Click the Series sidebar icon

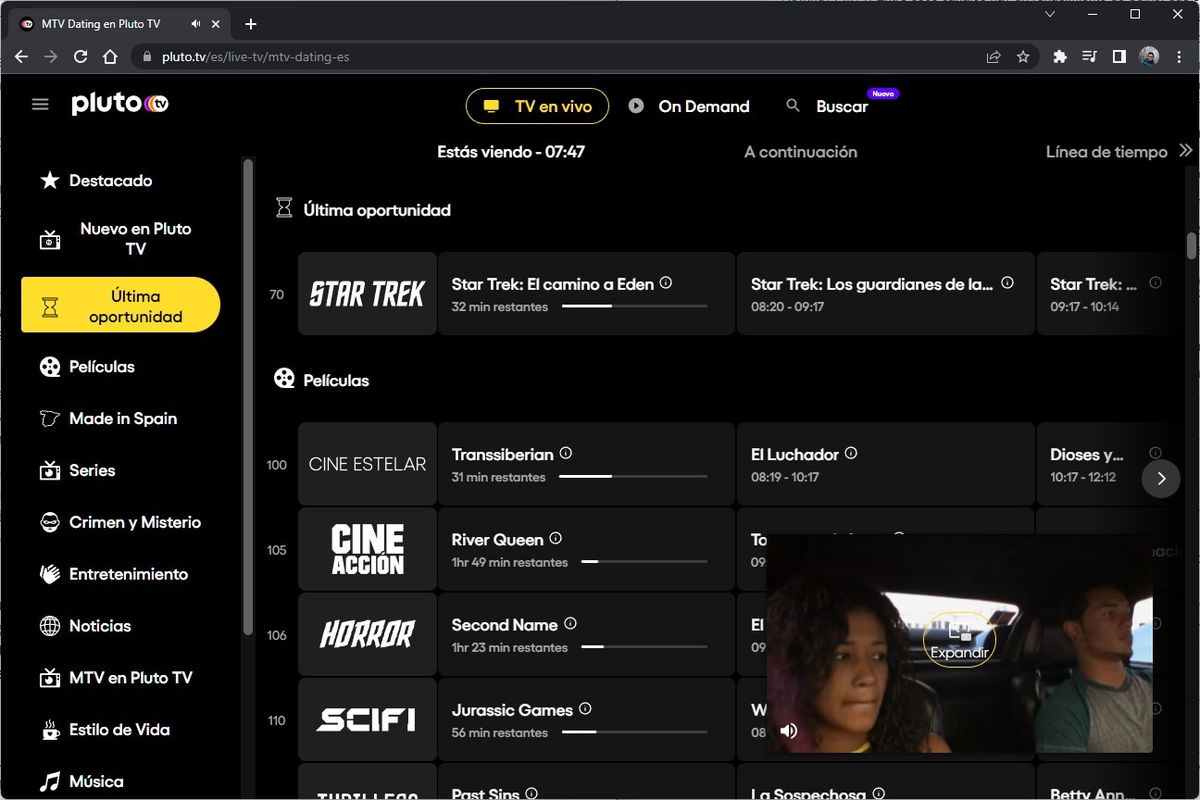point(49,470)
